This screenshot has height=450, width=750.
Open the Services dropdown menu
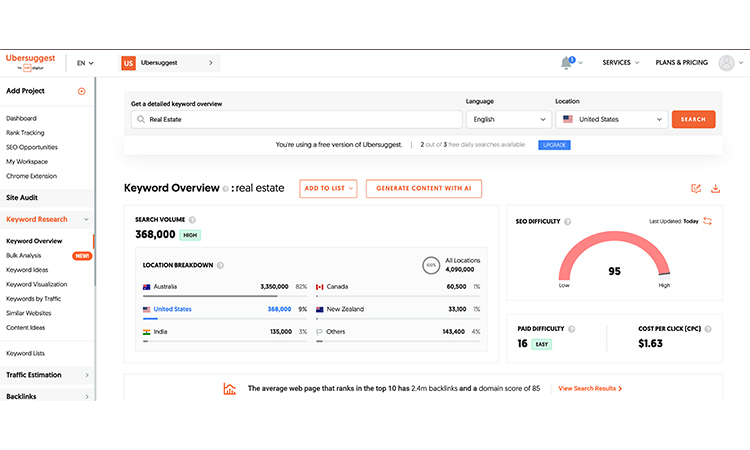pyautogui.click(x=620, y=63)
